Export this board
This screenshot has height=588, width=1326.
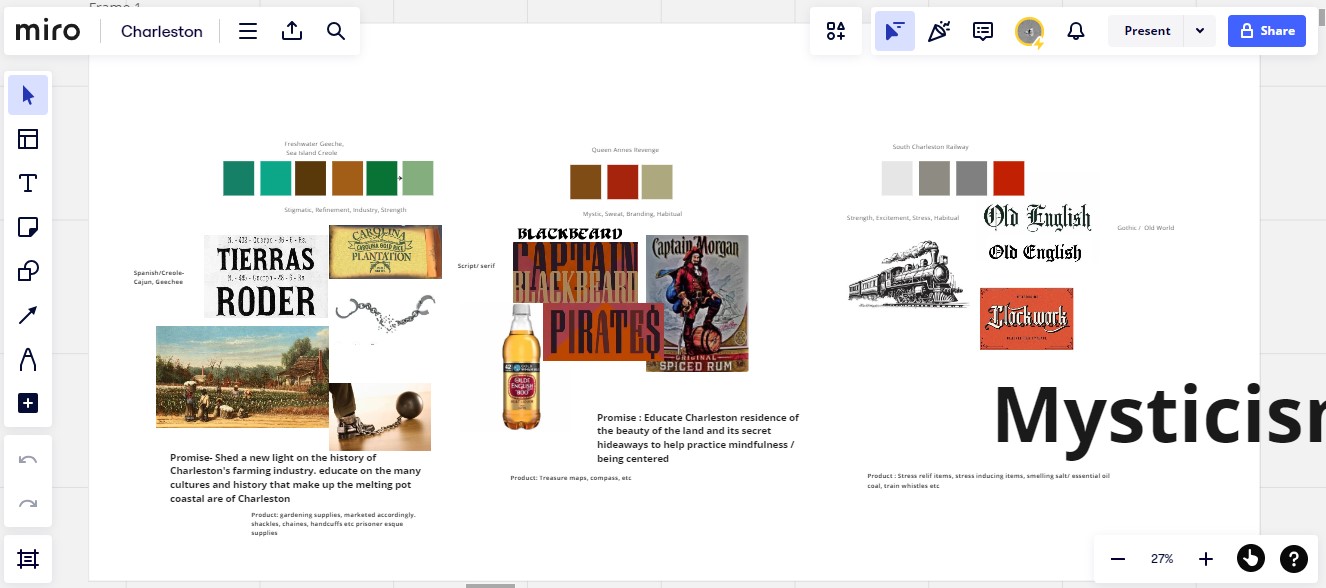[292, 31]
